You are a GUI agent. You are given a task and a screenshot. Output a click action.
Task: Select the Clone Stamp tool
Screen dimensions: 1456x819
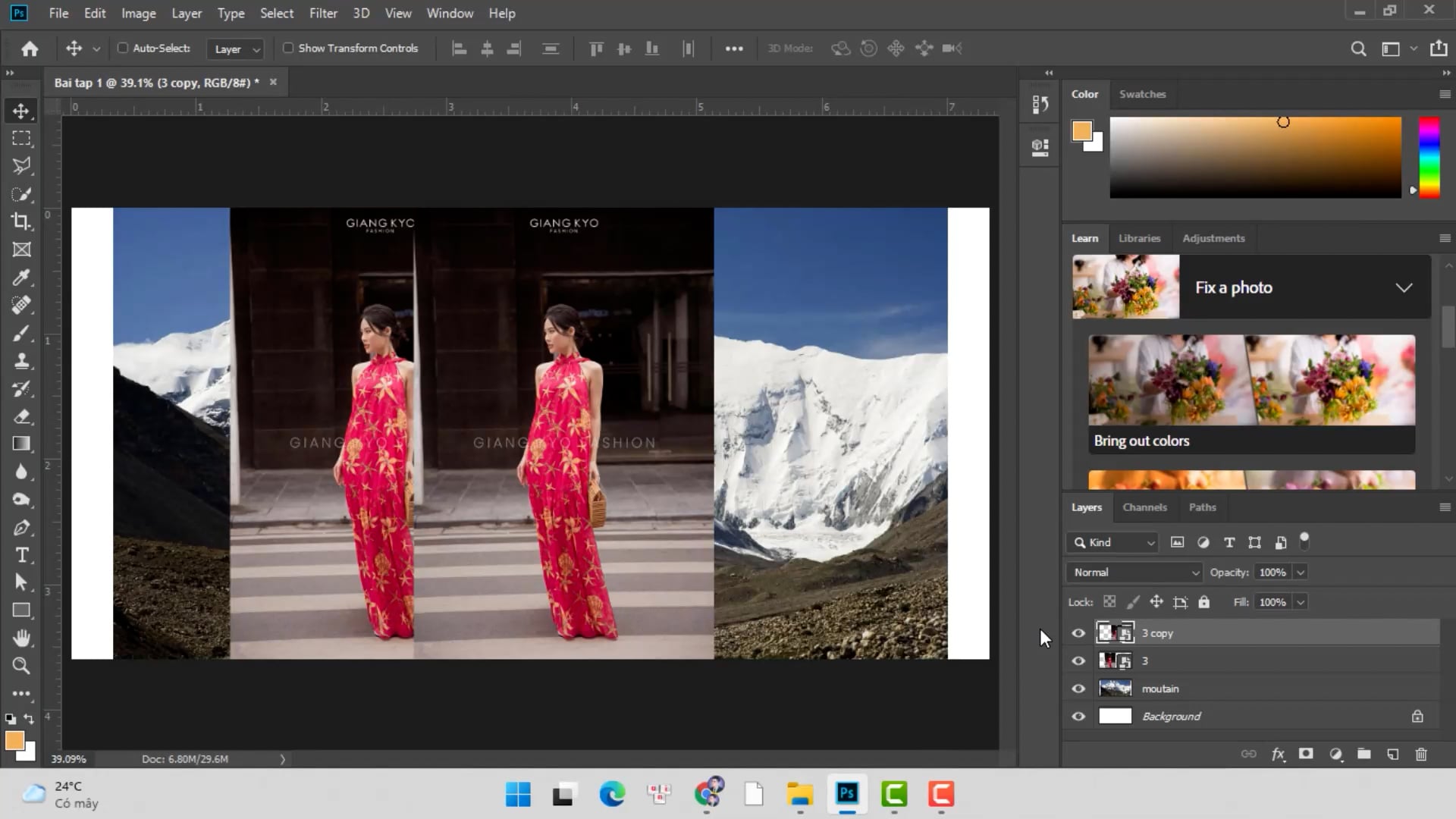click(x=20, y=362)
